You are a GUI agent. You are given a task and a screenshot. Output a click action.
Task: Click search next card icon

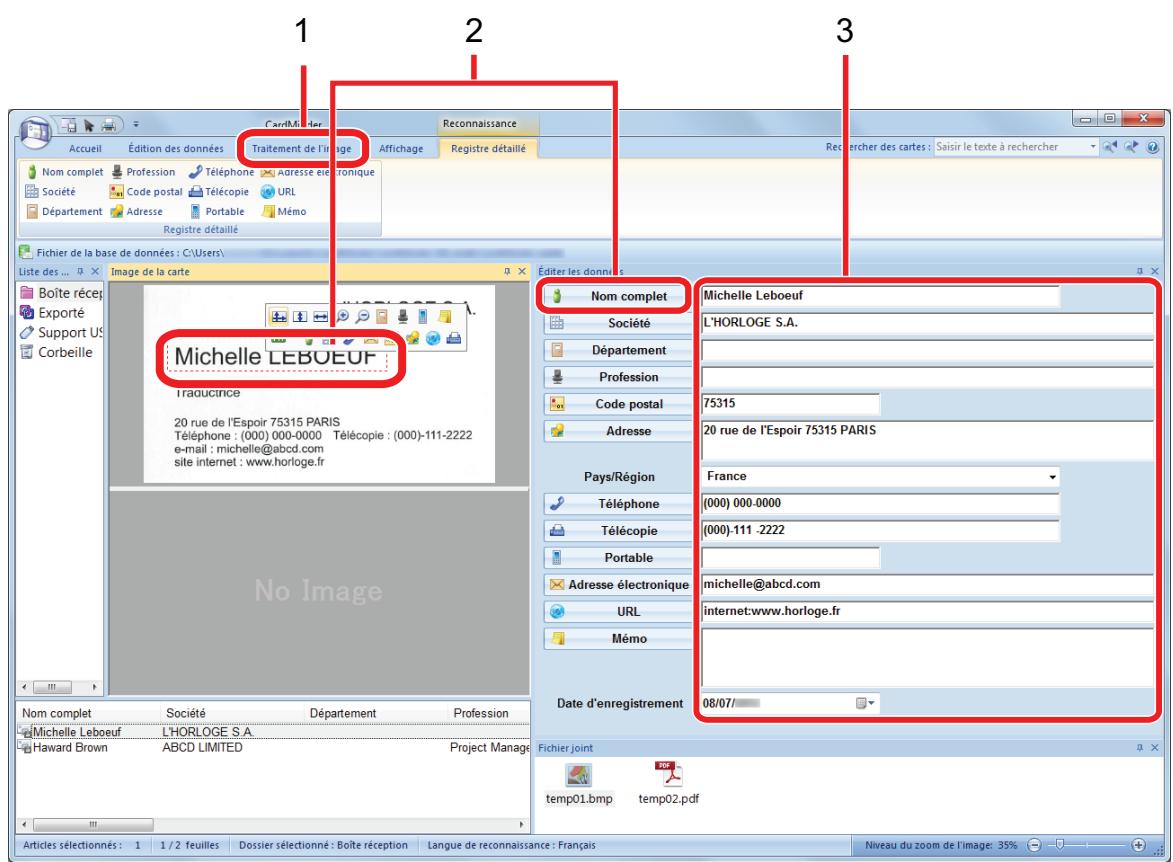click(1130, 147)
